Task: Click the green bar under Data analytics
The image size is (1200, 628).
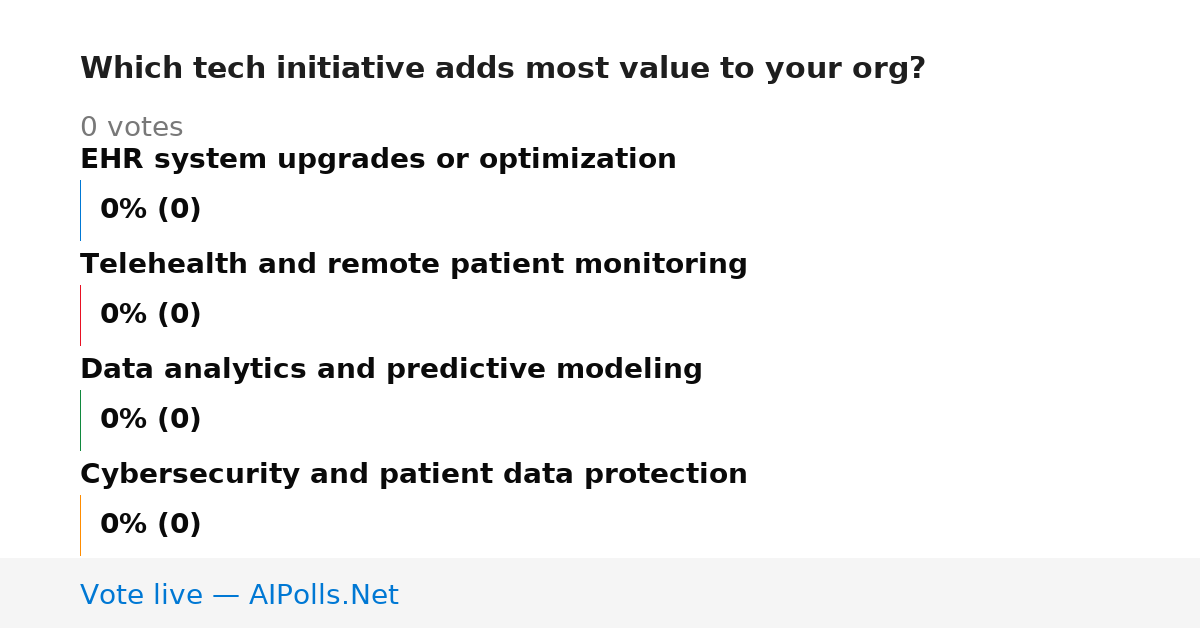Action: pos(80,420)
